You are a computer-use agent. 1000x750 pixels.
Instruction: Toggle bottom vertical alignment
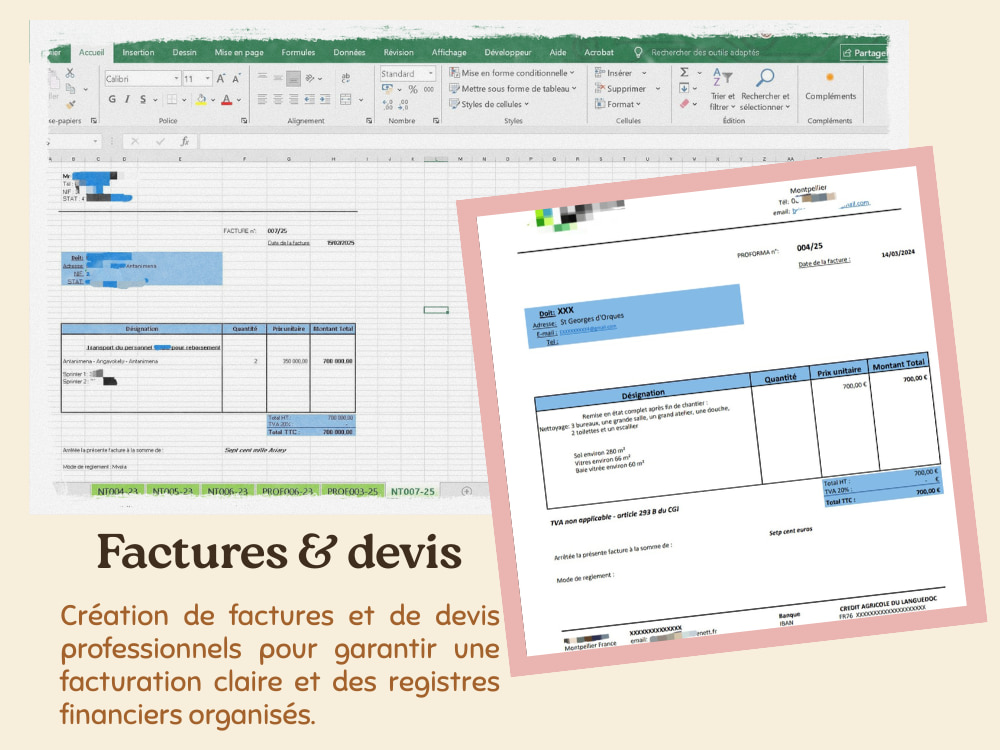pyautogui.click(x=293, y=78)
